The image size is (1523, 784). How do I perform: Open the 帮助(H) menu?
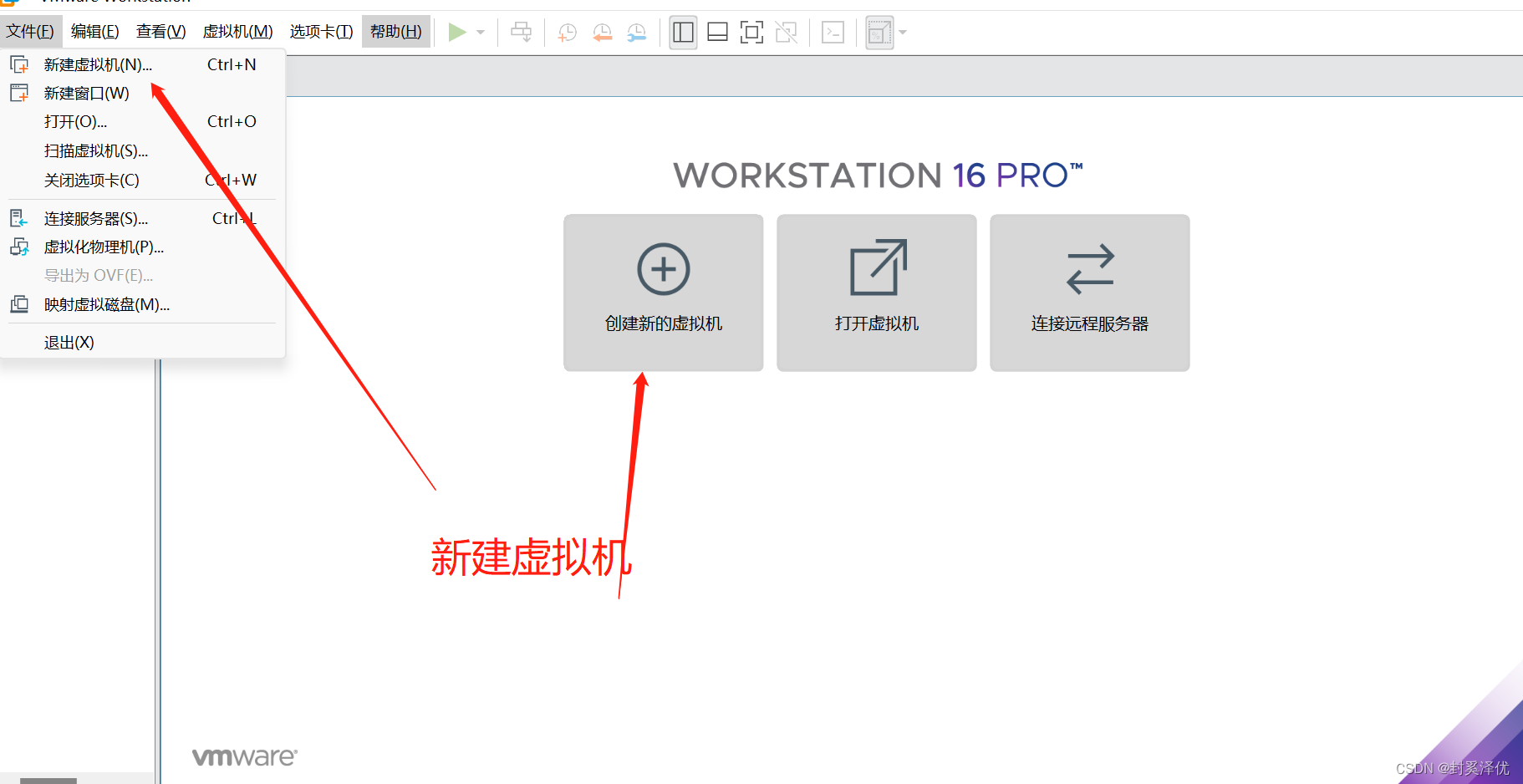click(396, 32)
